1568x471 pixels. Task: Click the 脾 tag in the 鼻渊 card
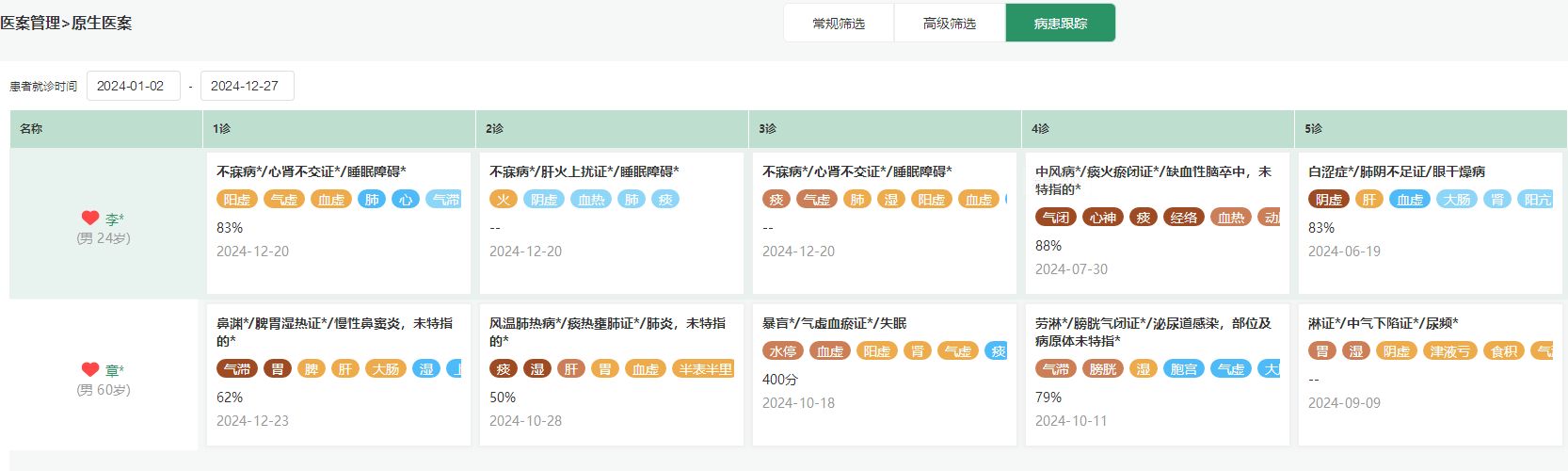point(312,369)
